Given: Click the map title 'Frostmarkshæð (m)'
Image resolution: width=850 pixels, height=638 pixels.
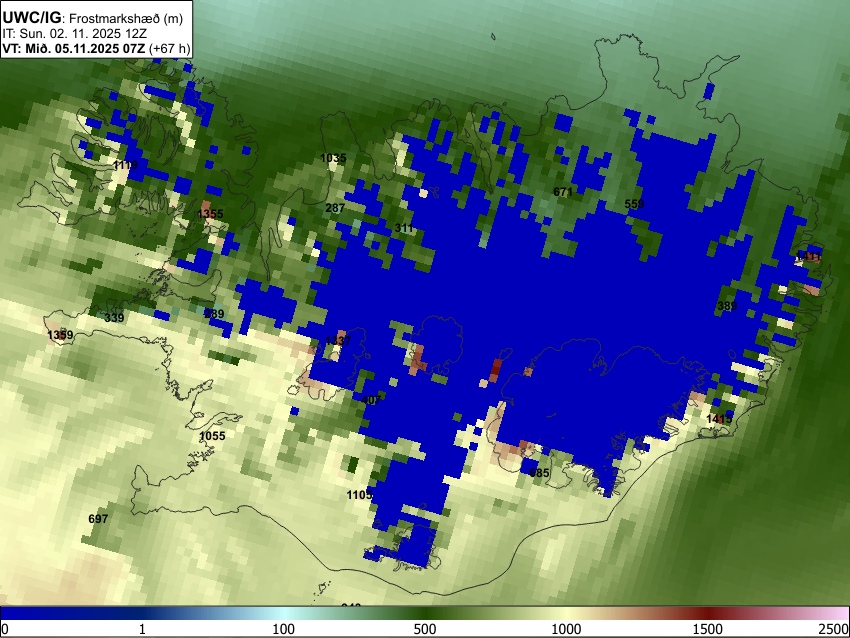Looking at the screenshot, I should [126, 18].
